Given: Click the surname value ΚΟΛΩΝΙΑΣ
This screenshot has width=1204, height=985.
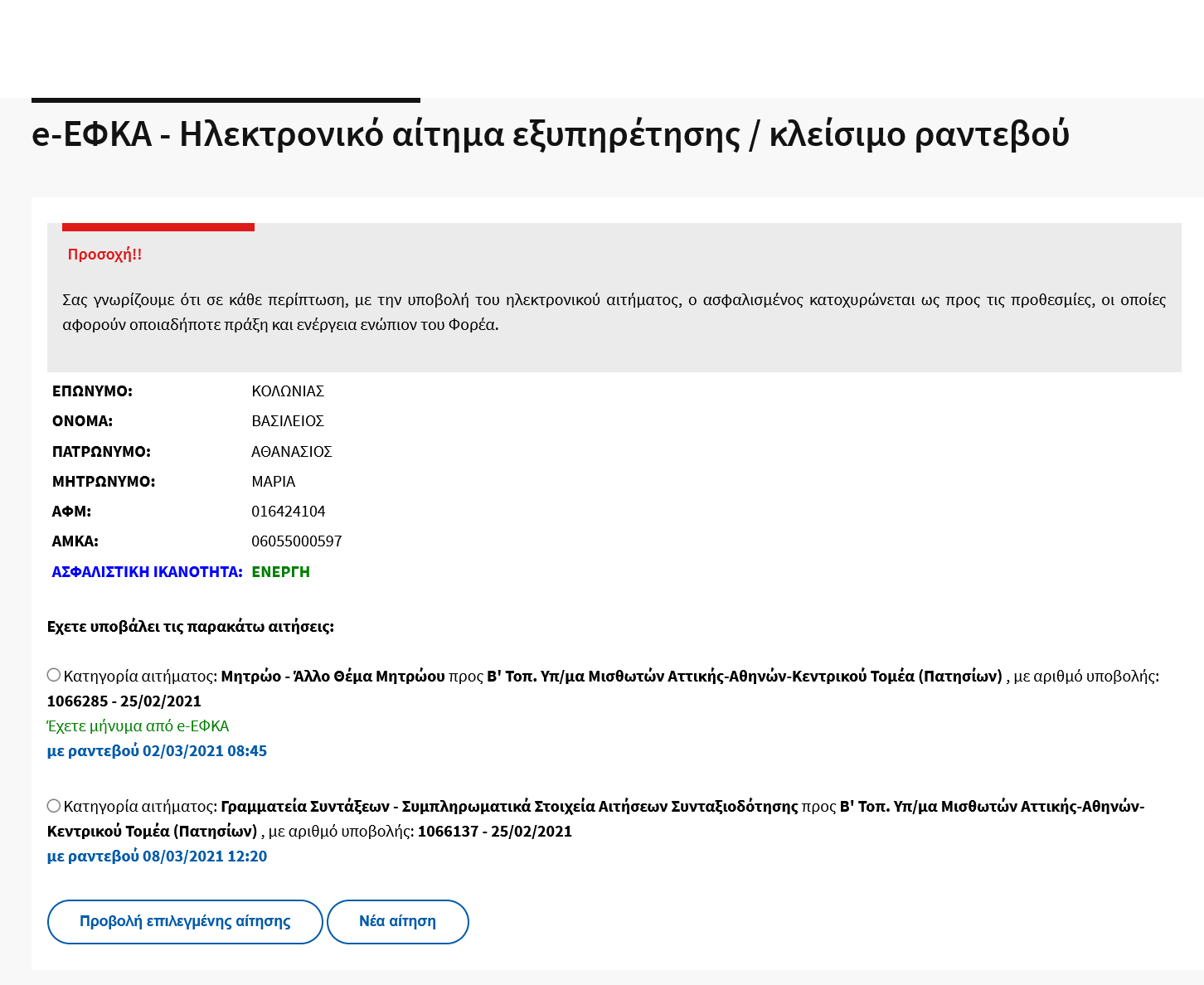Looking at the screenshot, I should tap(287, 391).
